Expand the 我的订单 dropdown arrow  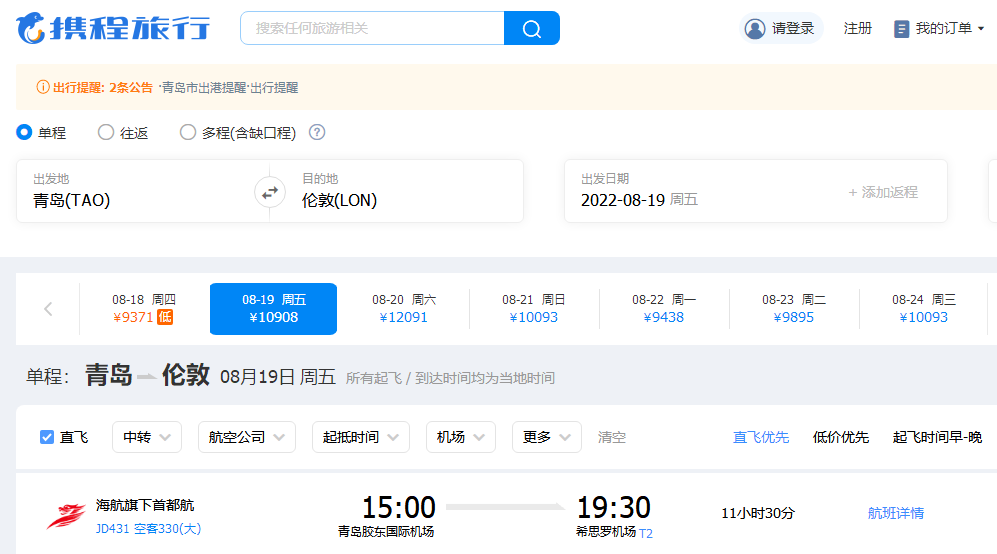click(980, 29)
